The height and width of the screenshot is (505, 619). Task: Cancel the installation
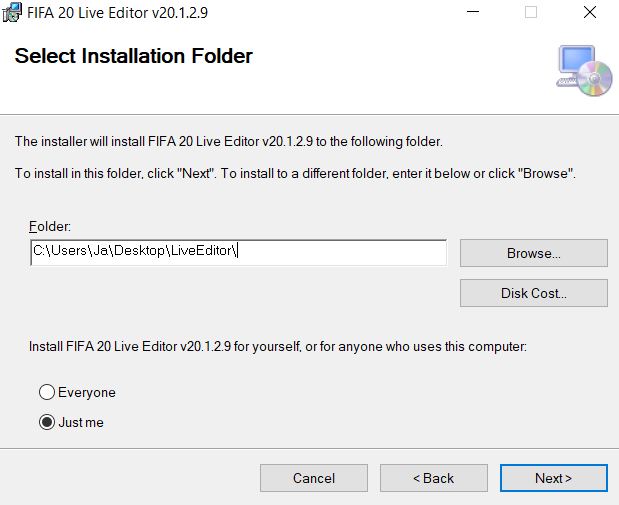pos(314,478)
